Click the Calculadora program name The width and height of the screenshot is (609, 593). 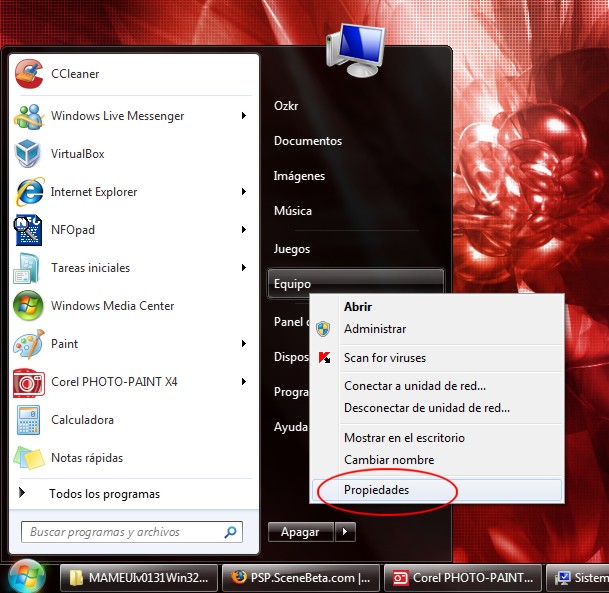pyautogui.click(x=82, y=420)
